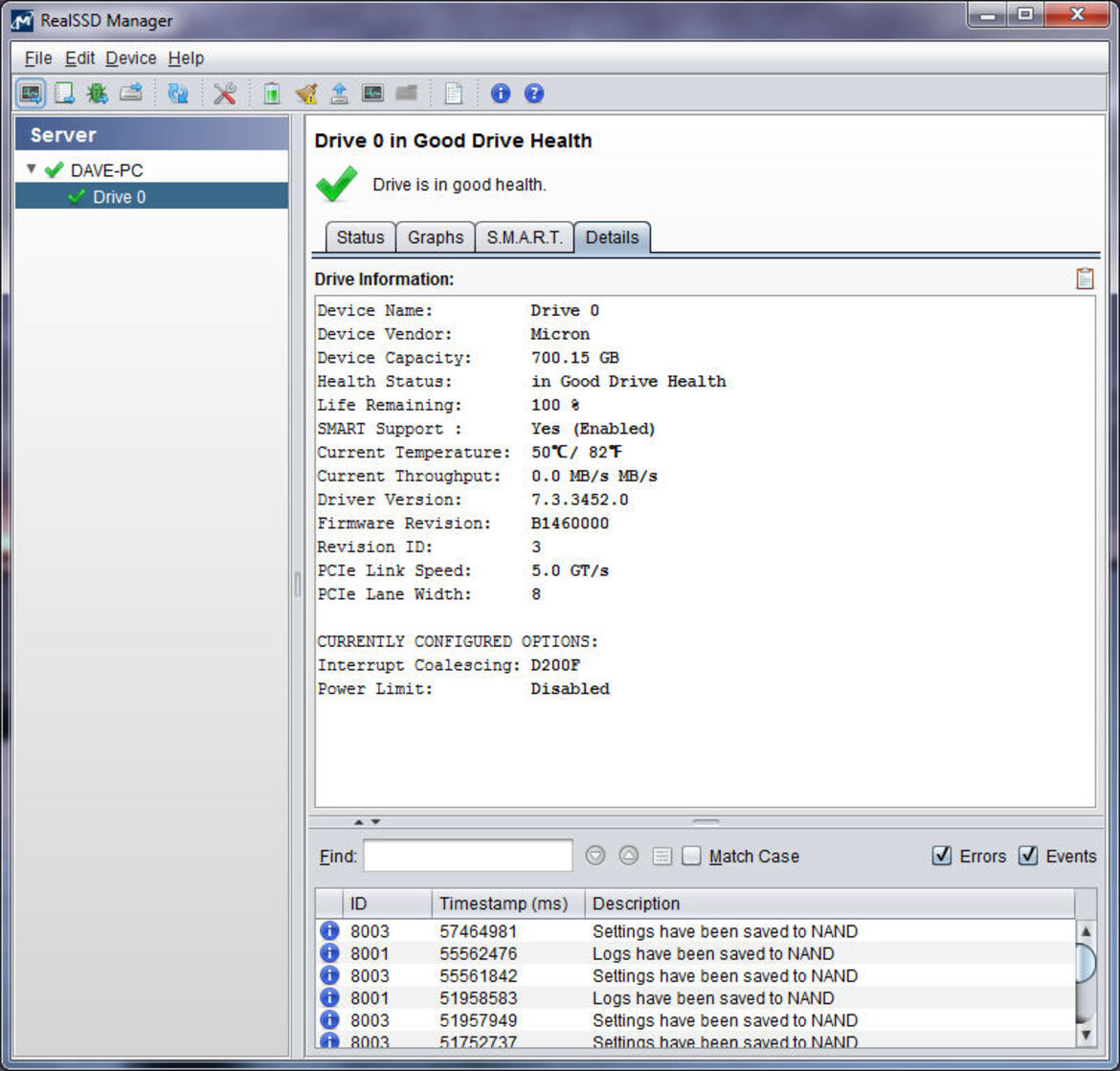Click the find previous up-arrow icon
This screenshot has width=1120, height=1071.
tap(629, 856)
